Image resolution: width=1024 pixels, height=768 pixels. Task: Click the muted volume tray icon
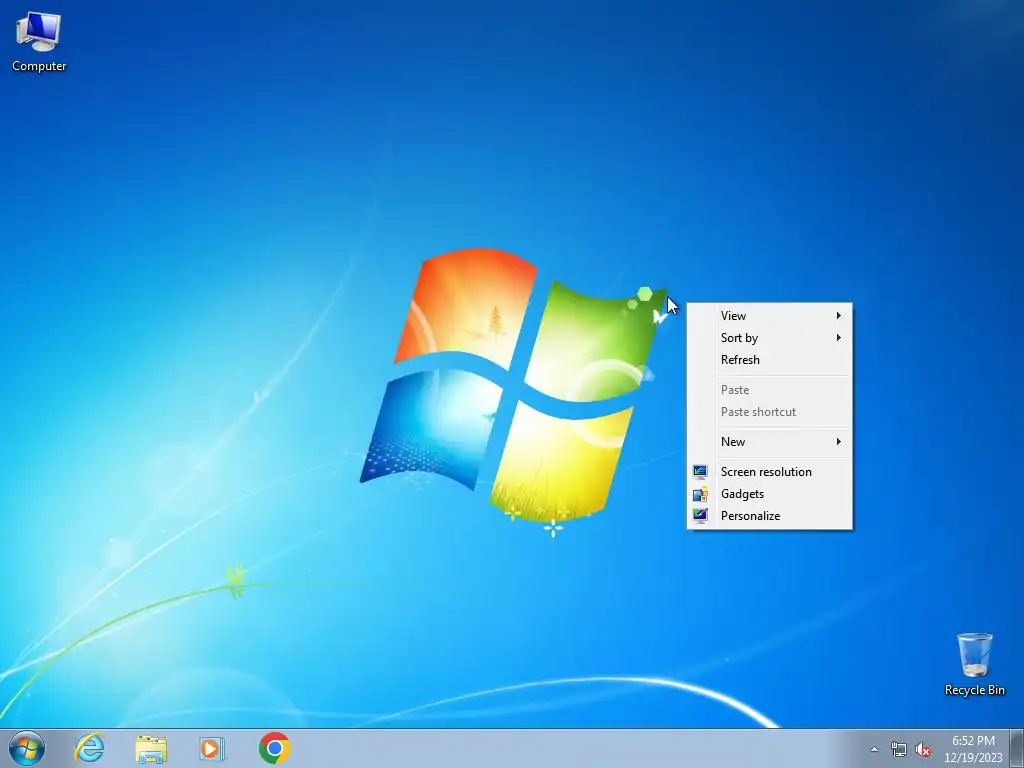(923, 750)
